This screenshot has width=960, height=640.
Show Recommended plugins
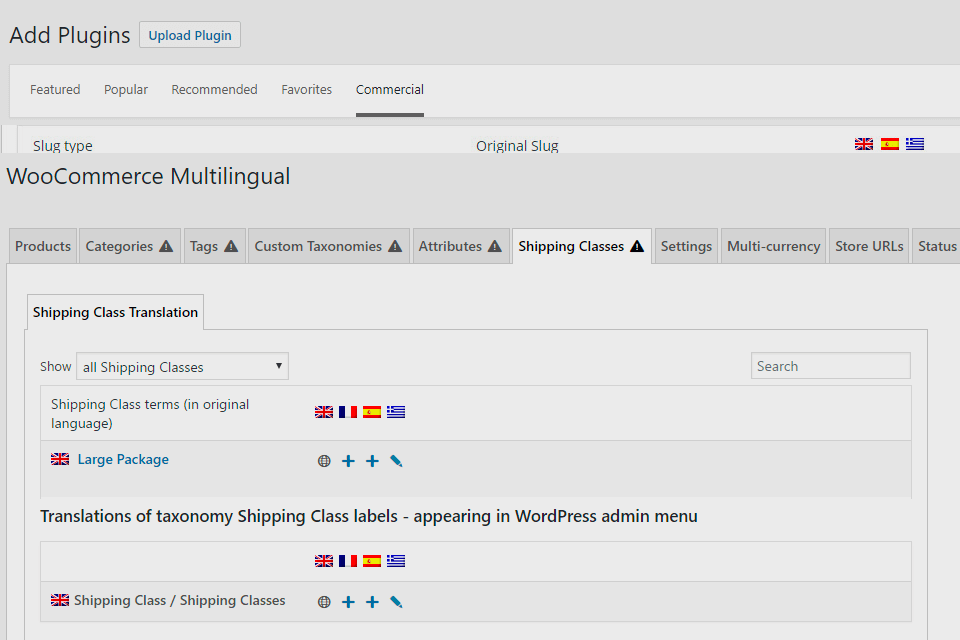214,89
